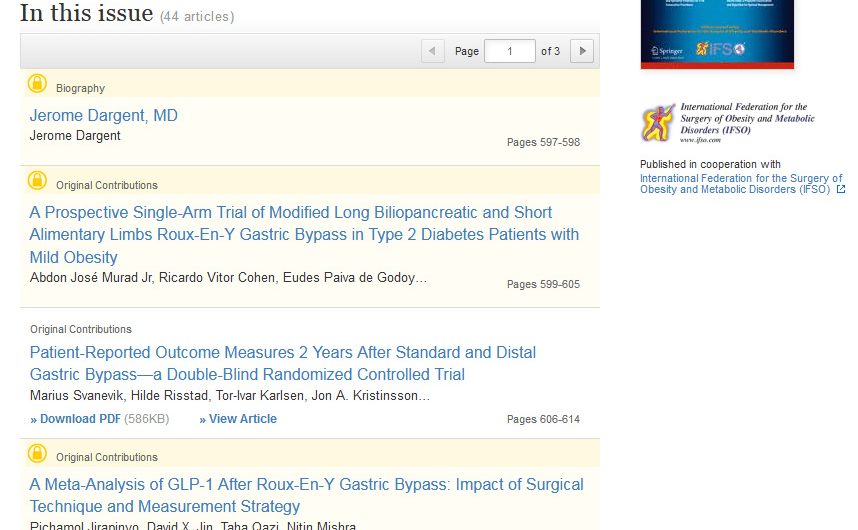Click the page number input field
This screenshot has width=858, height=530.
tap(509, 51)
